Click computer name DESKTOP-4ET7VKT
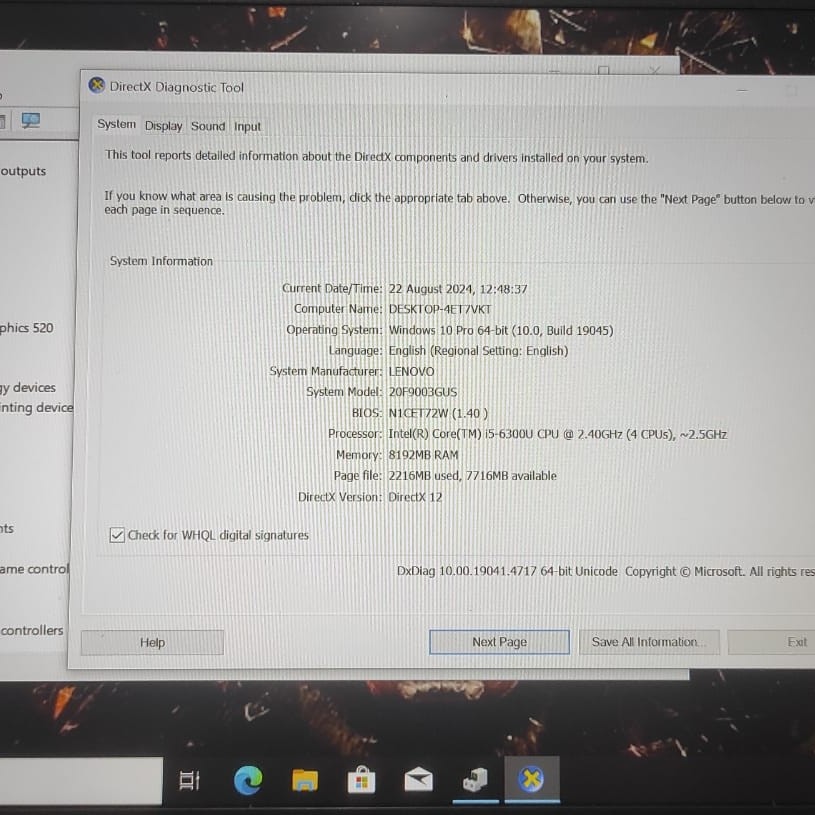Image resolution: width=815 pixels, height=815 pixels. click(x=440, y=309)
